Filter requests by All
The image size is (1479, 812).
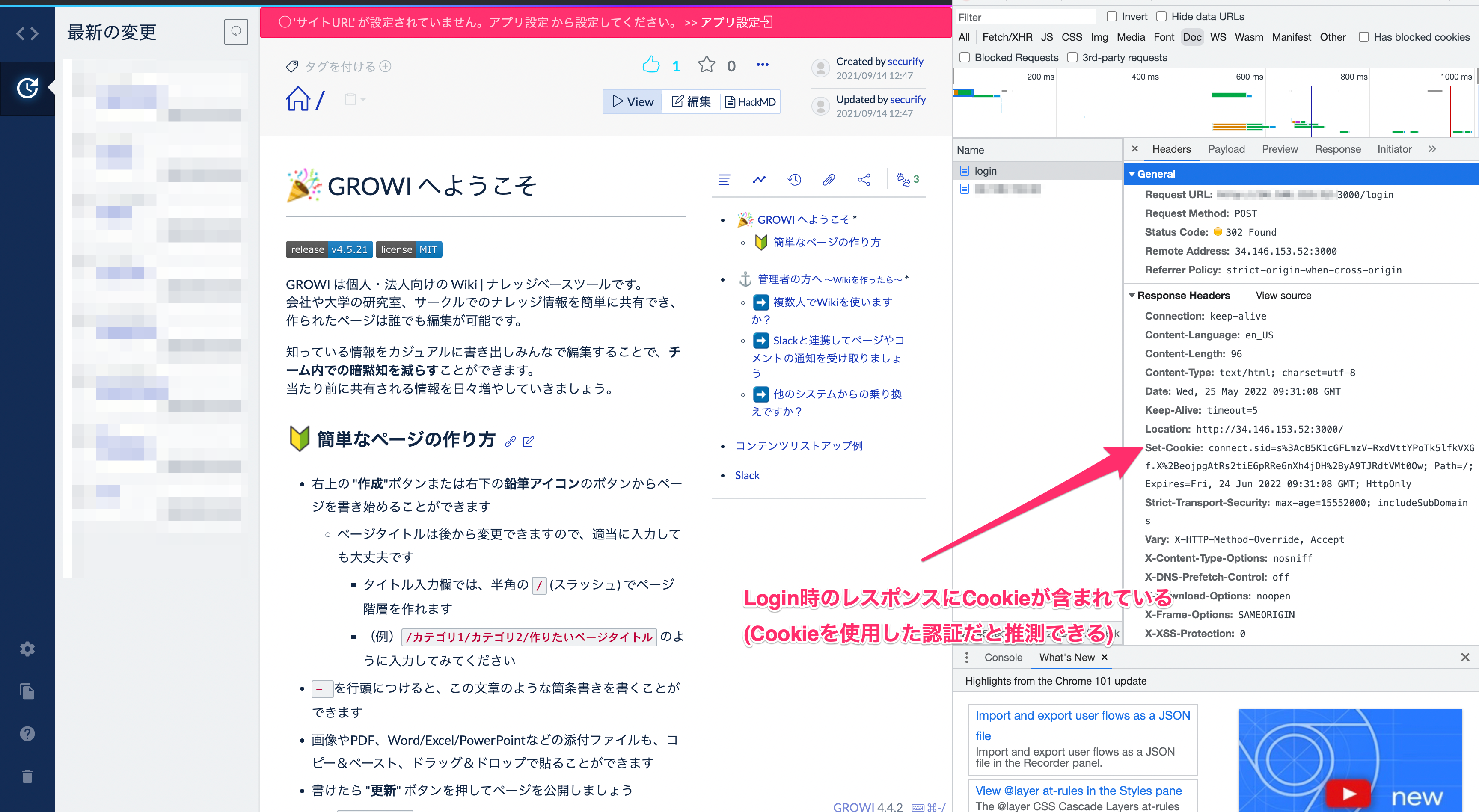[x=964, y=37]
